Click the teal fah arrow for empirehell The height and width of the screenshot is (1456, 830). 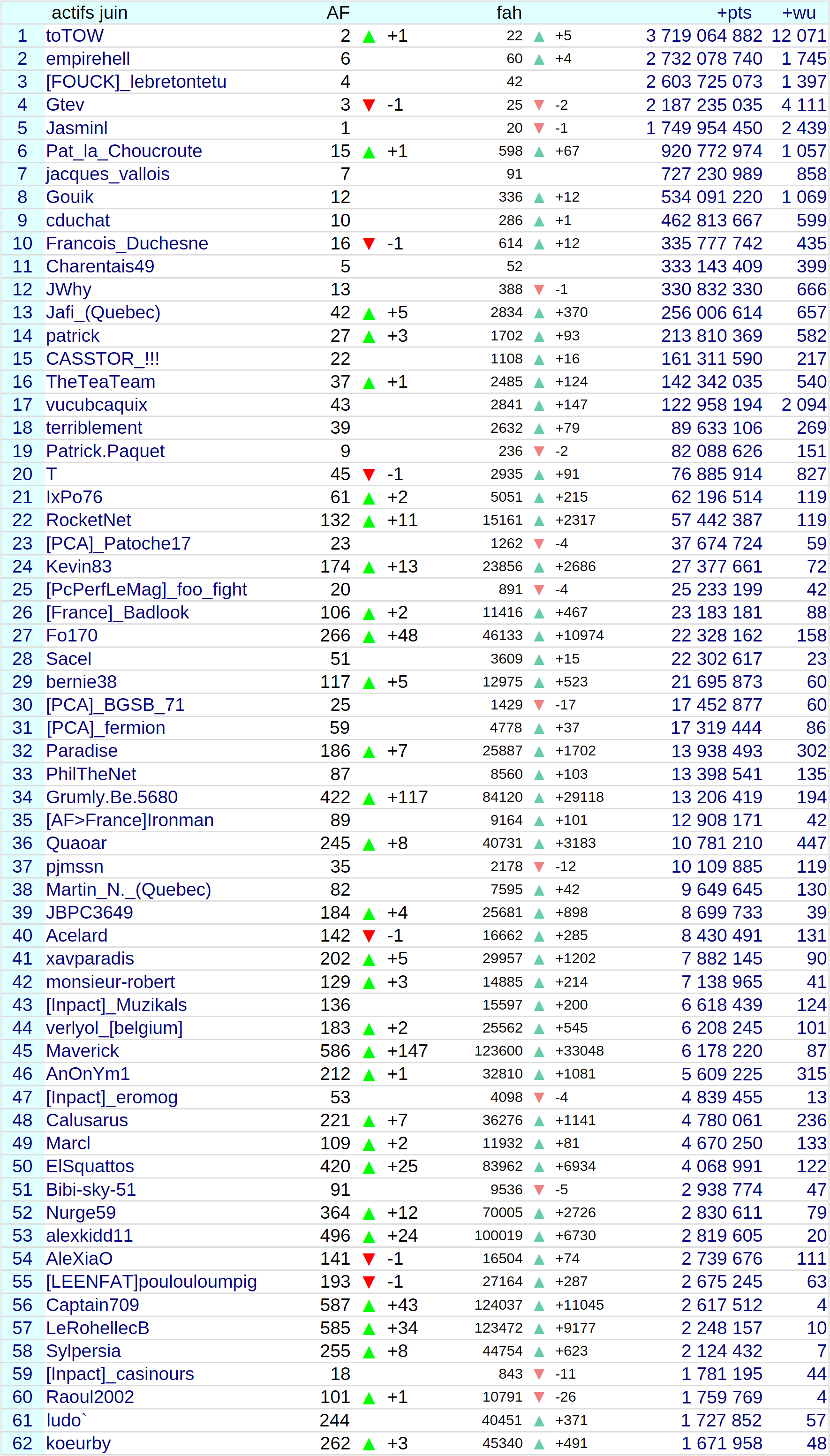tap(539, 59)
